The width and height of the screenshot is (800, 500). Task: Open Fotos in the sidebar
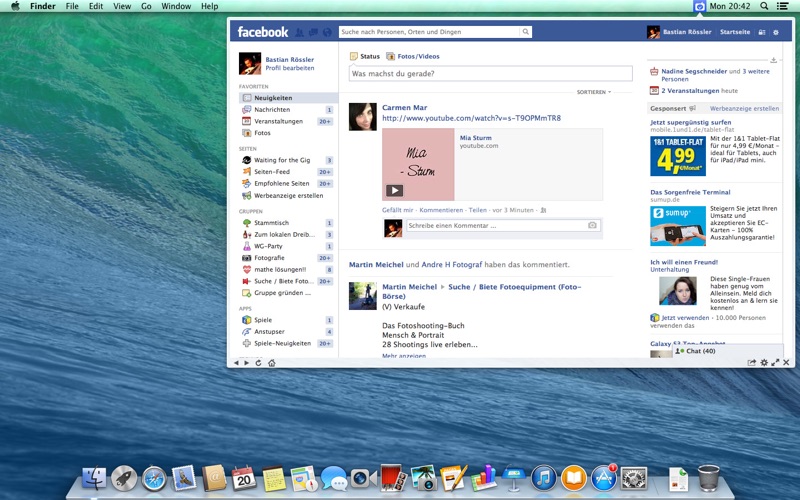[x=288, y=133]
